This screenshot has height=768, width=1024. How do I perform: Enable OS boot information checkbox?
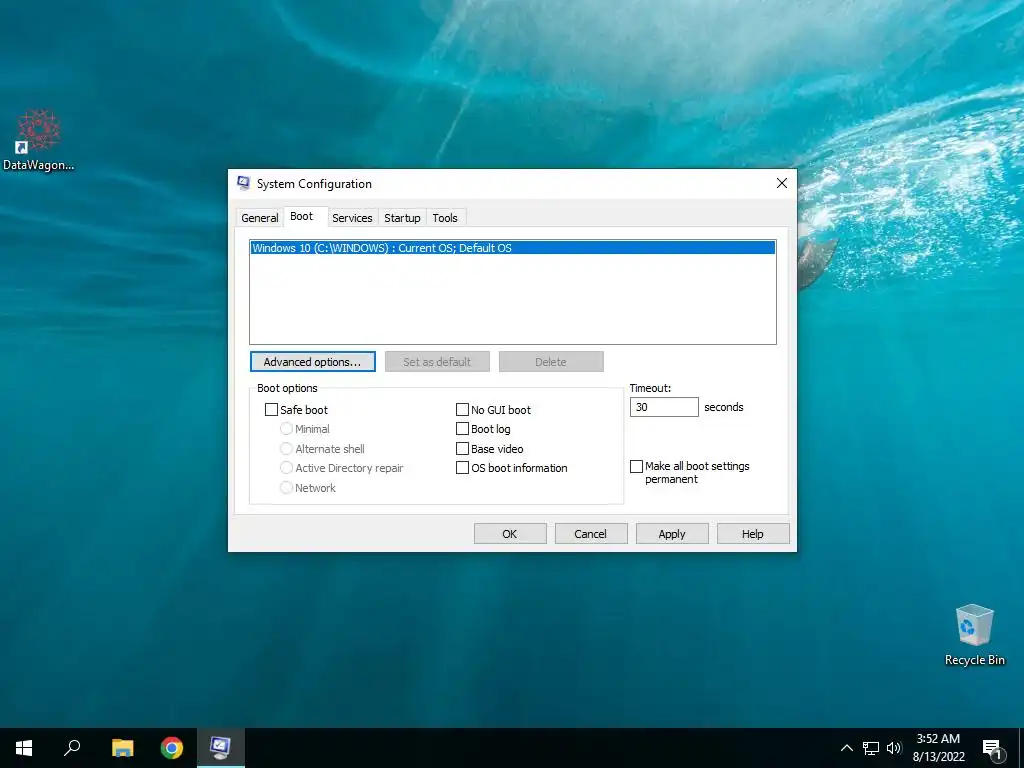coord(462,468)
